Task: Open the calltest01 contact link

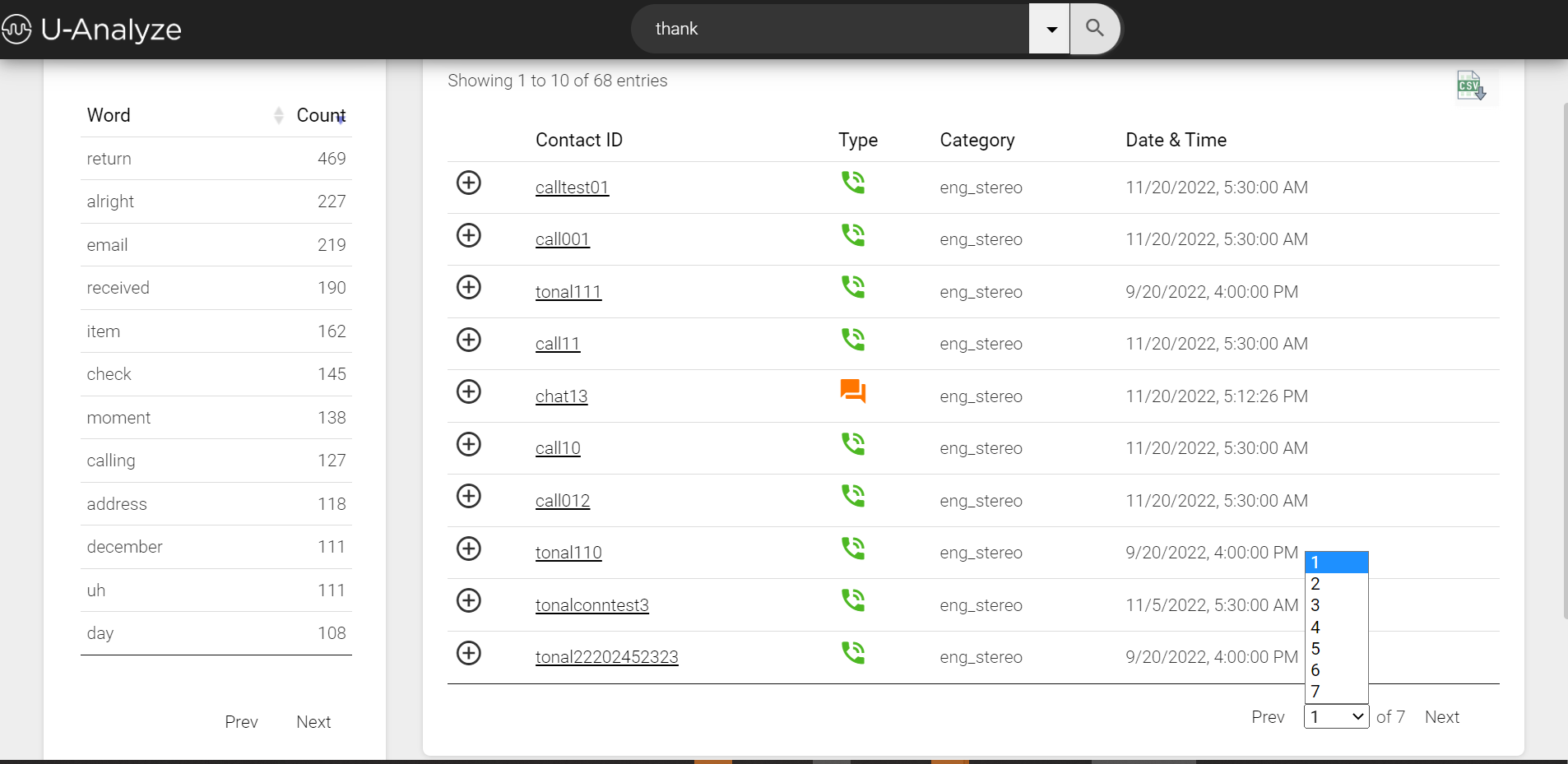Action: pos(572,188)
